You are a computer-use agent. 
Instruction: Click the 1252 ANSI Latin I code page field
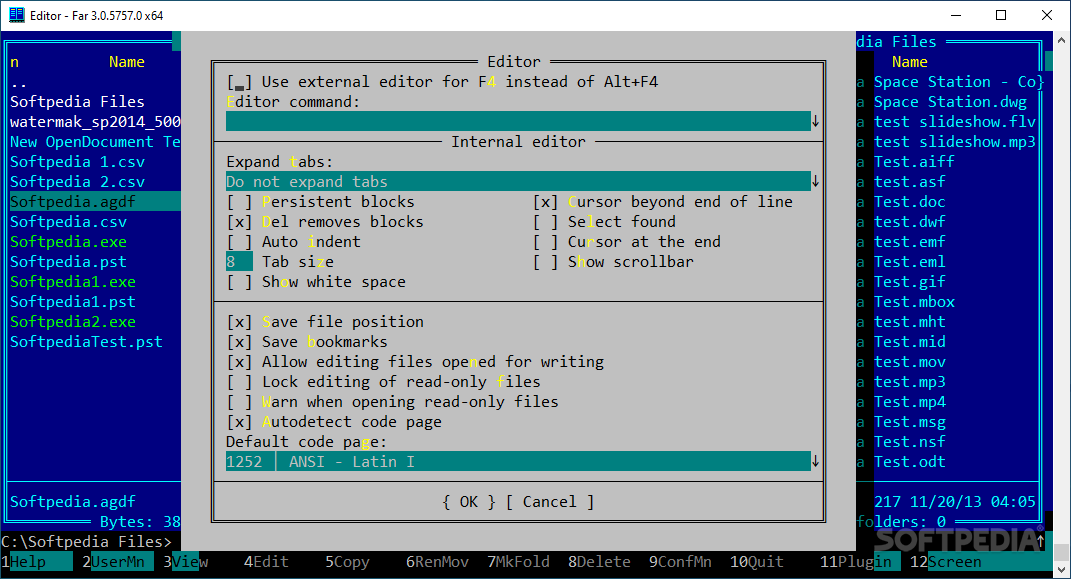pyautogui.click(x=518, y=462)
